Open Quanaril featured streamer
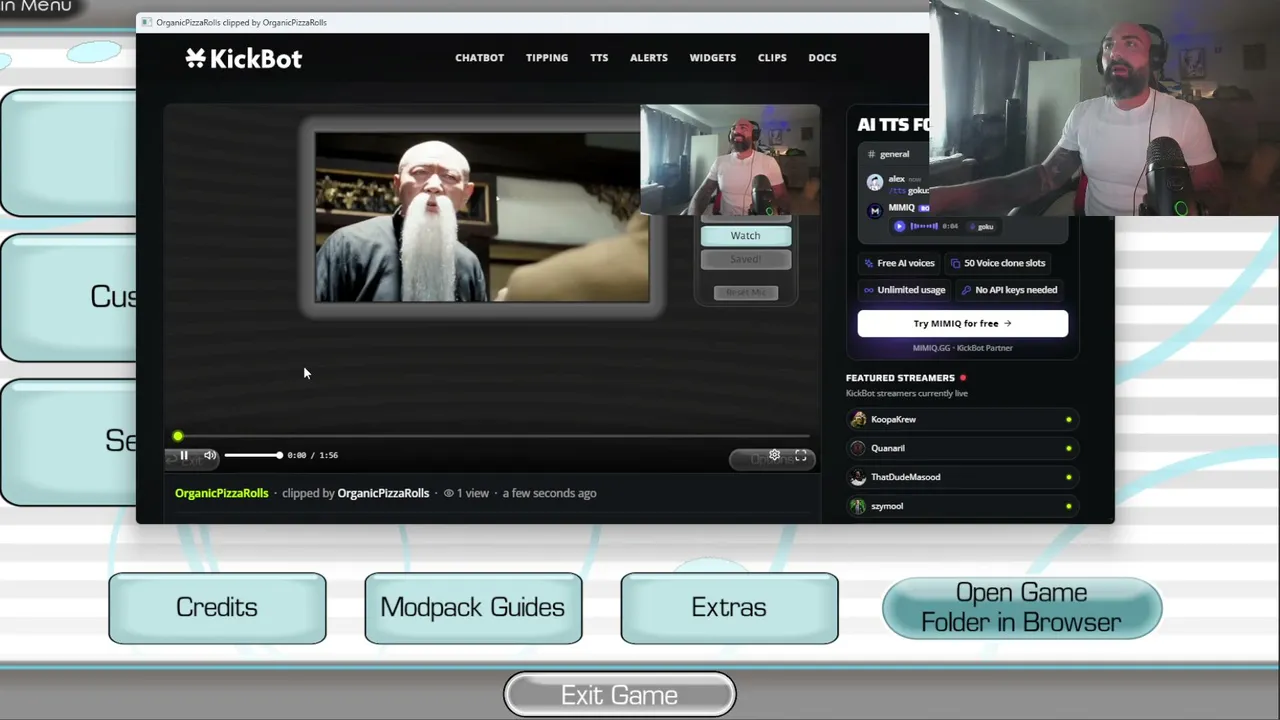Viewport: 1280px width, 720px height. [962, 448]
